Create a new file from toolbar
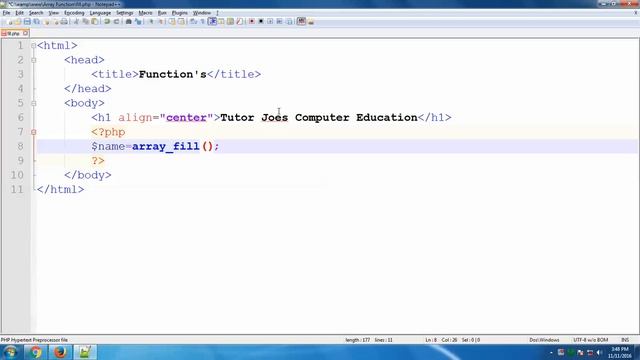This screenshot has width=640, height=360. coord(10,21)
